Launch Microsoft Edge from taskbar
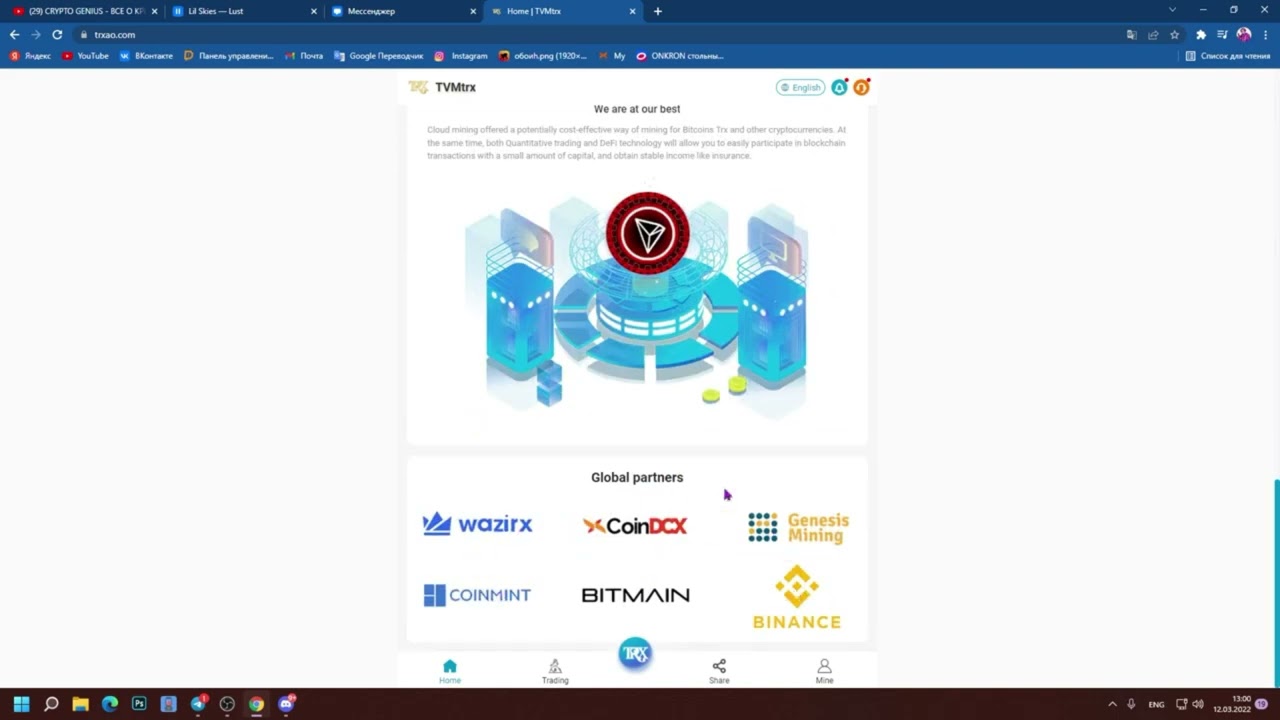The width and height of the screenshot is (1280, 720). pyautogui.click(x=110, y=704)
